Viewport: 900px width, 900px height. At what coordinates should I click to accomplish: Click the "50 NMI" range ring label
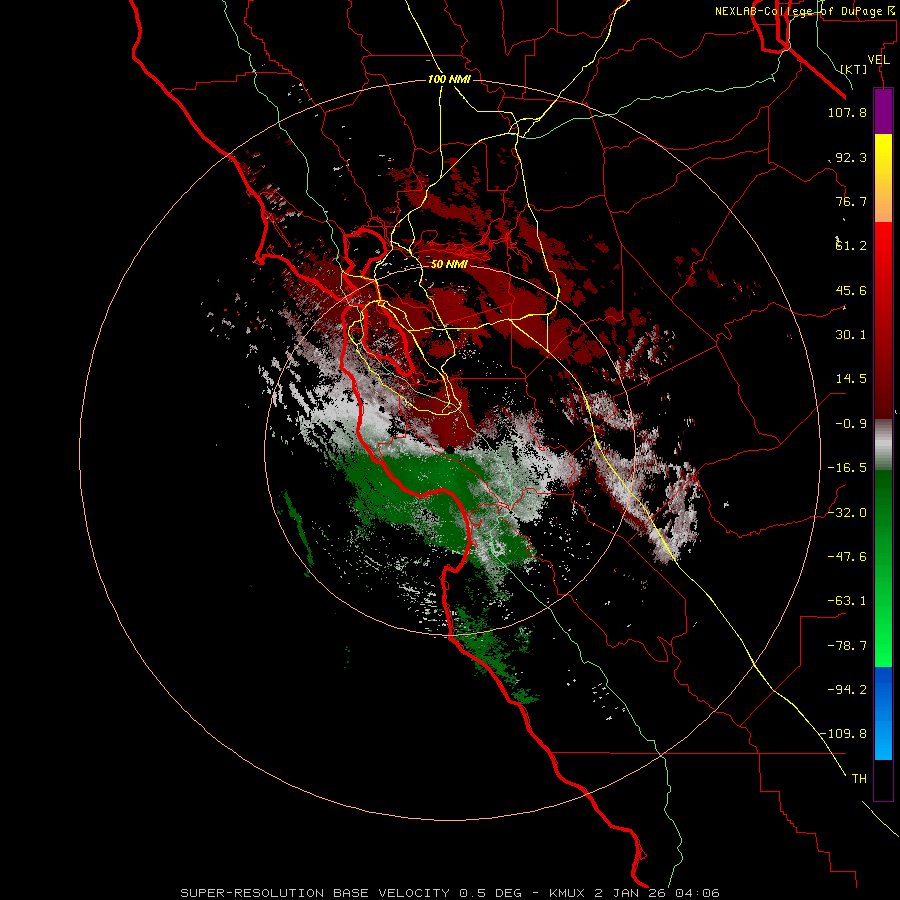tap(449, 264)
